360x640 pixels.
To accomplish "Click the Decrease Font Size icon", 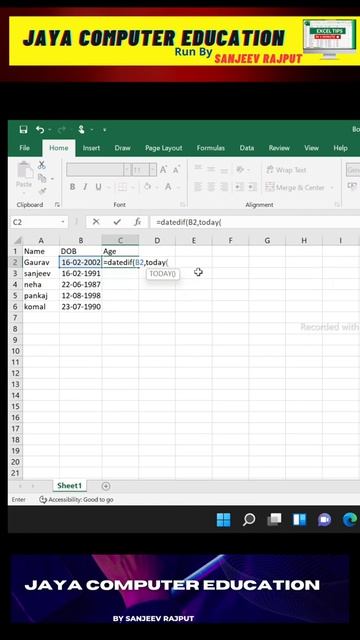I will 176,170.
